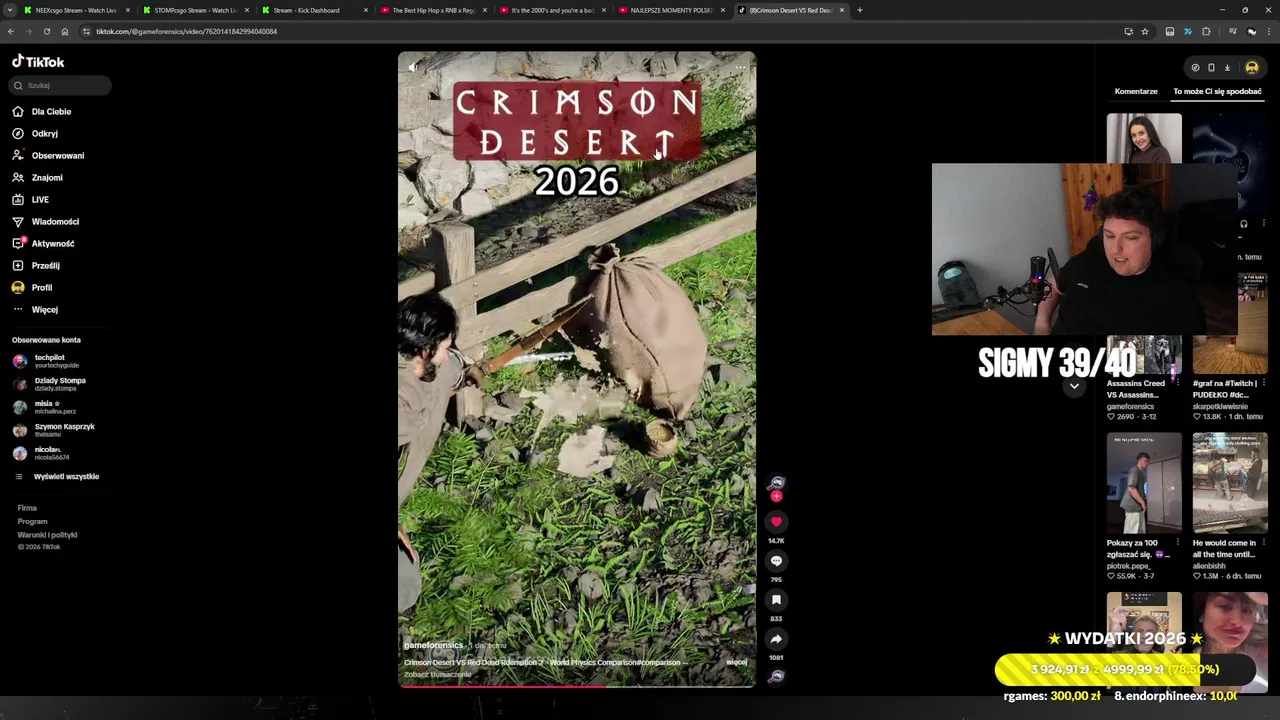Click the phone app icon in pill
The width and height of the screenshot is (1280, 720).
click(1211, 68)
